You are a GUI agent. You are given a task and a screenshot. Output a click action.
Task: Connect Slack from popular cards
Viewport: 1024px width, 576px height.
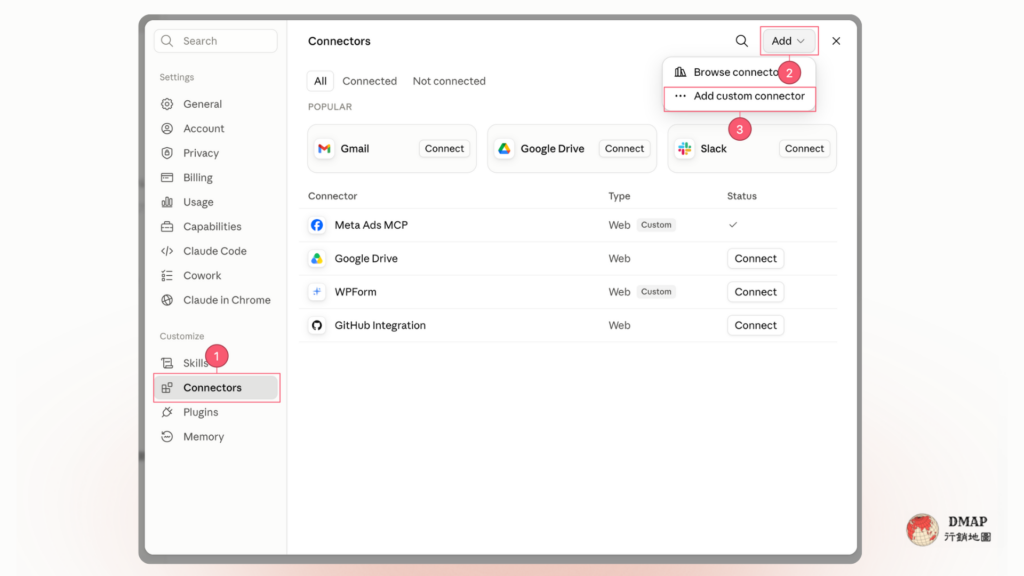coord(805,148)
